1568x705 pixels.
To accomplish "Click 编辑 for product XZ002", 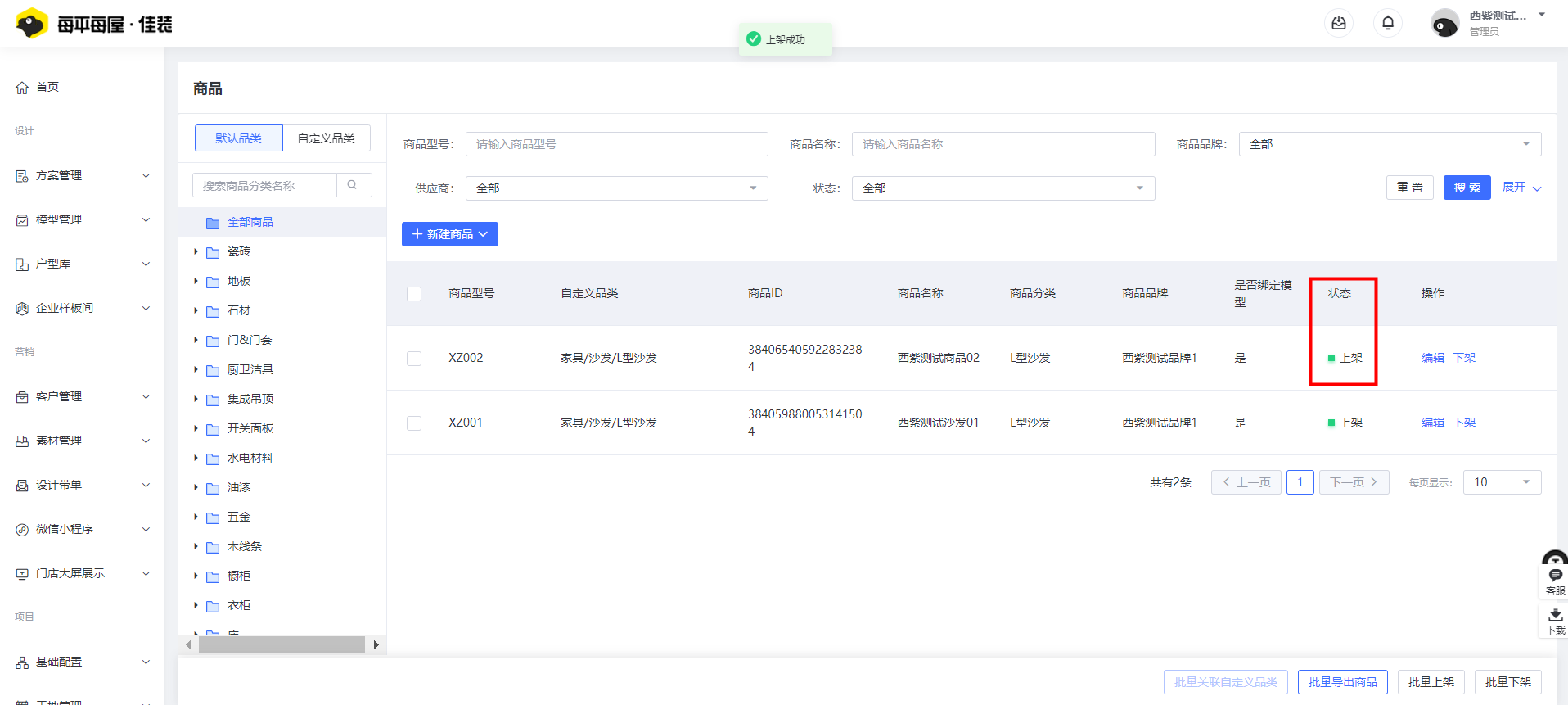I will click(x=1433, y=358).
